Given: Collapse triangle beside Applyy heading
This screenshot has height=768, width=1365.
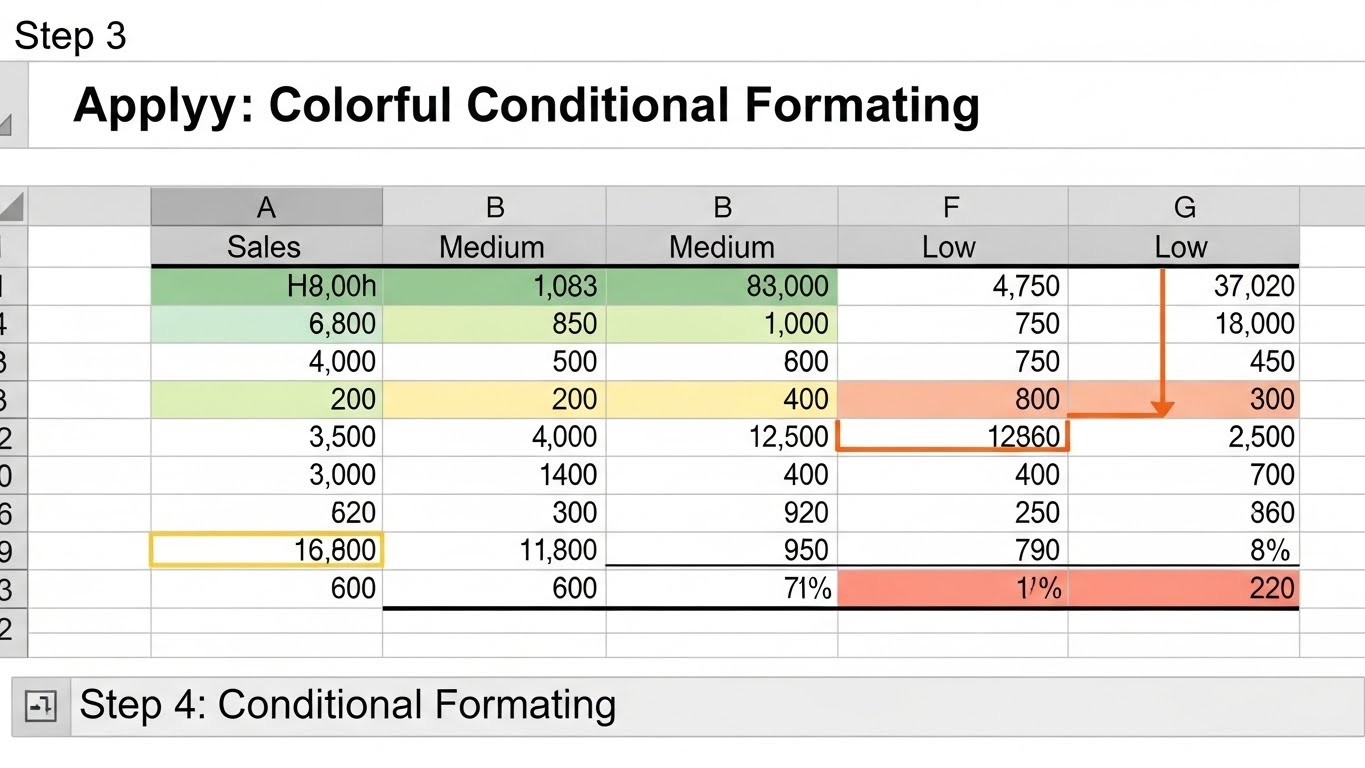Looking at the screenshot, I should click(6, 125).
